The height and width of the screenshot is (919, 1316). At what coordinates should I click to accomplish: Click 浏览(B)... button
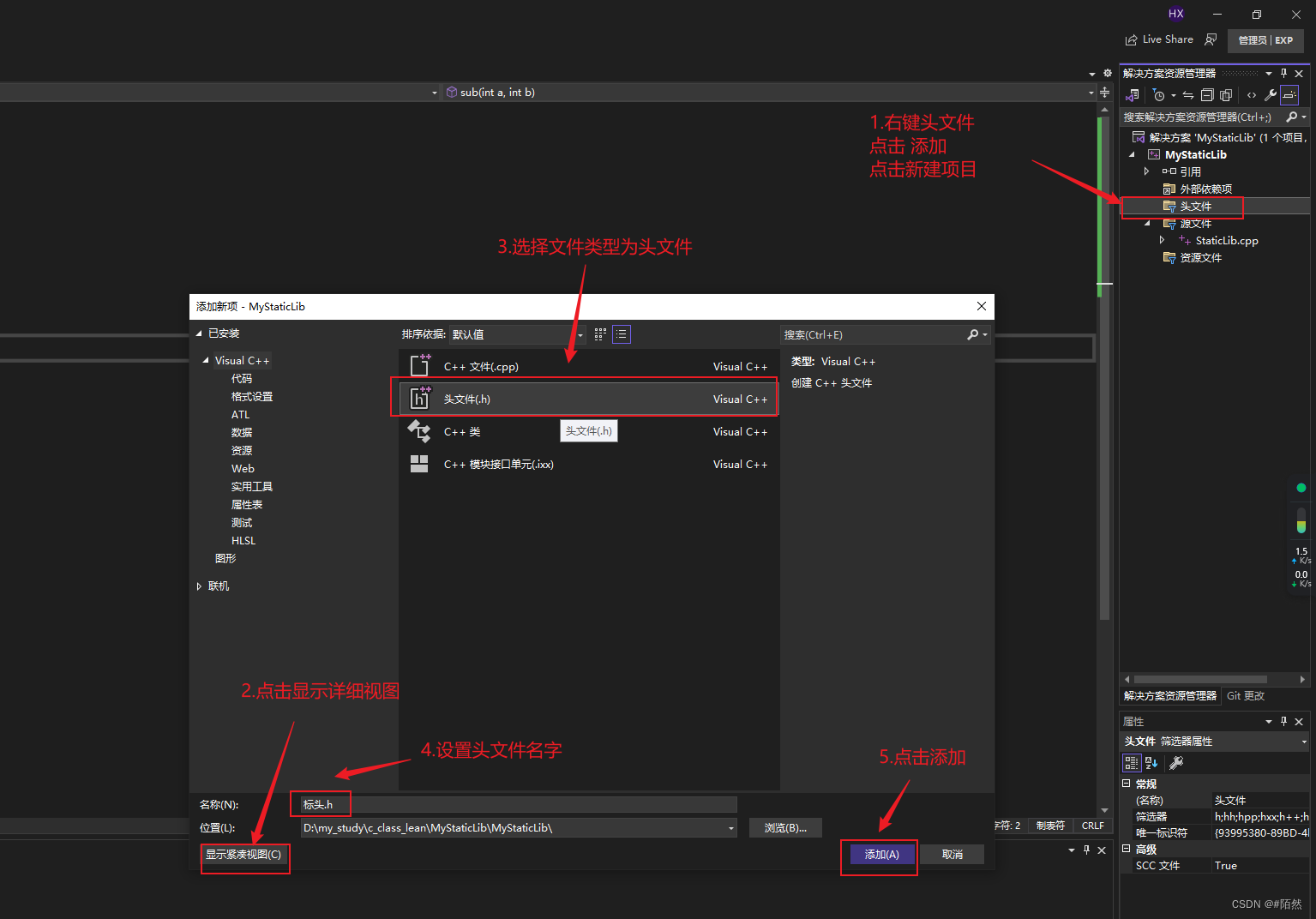[785, 828]
